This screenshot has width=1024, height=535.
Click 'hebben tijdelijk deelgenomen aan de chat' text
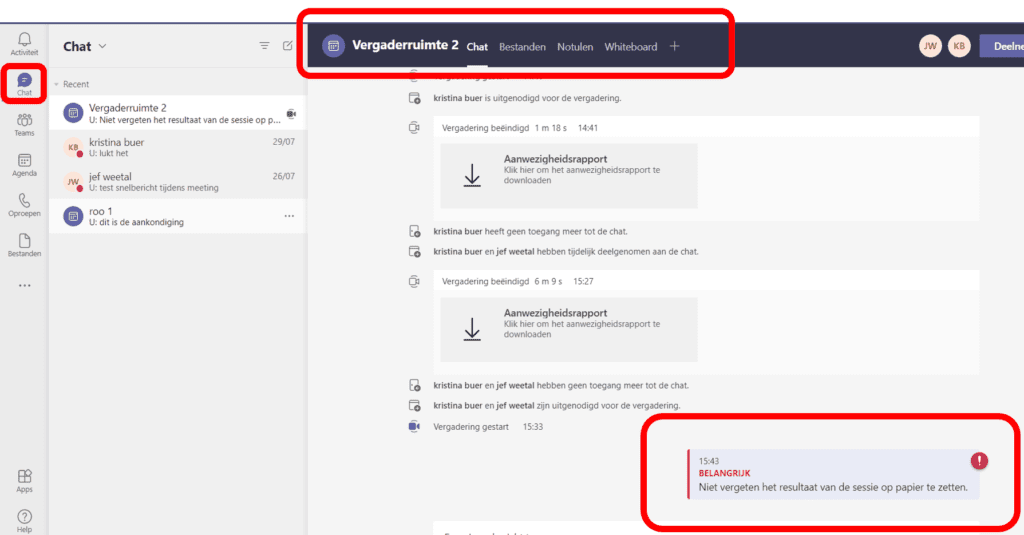(617, 251)
